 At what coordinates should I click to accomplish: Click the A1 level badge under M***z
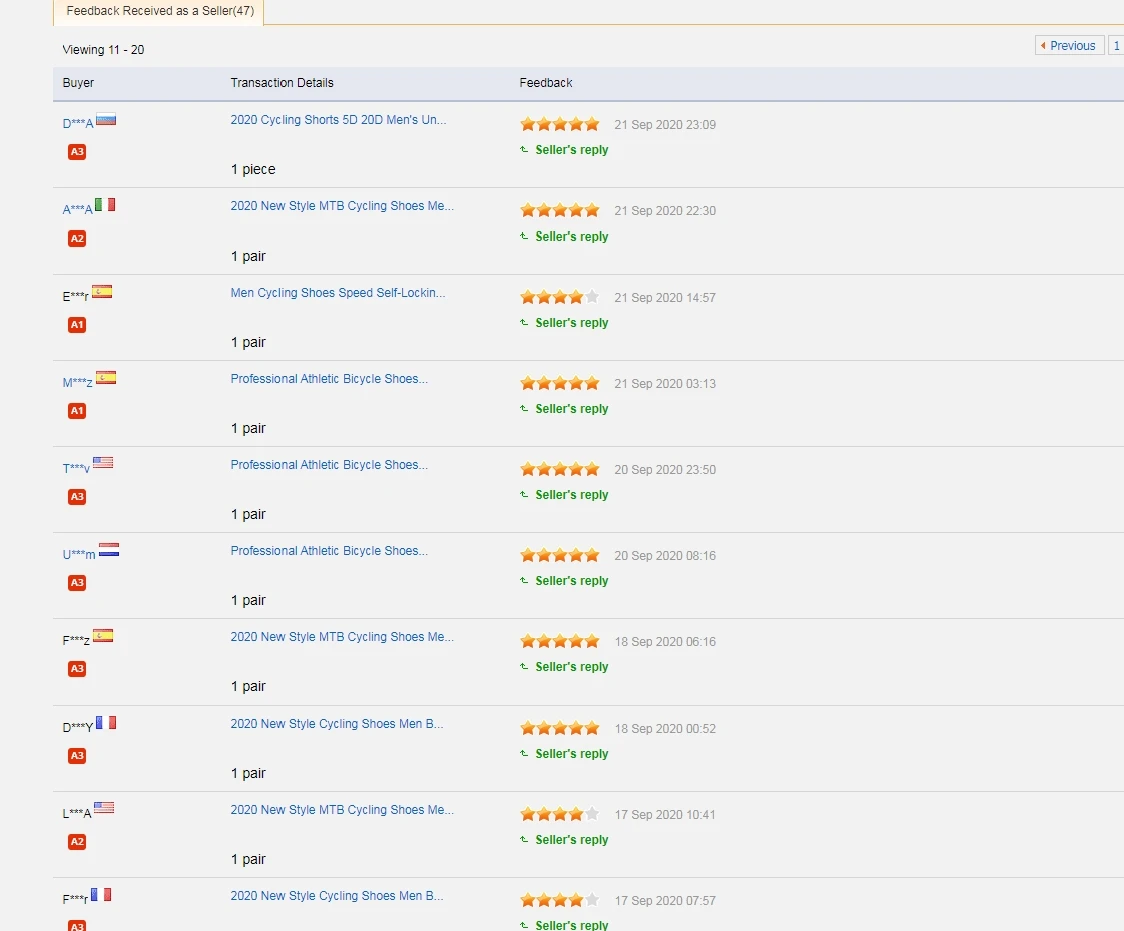click(77, 411)
